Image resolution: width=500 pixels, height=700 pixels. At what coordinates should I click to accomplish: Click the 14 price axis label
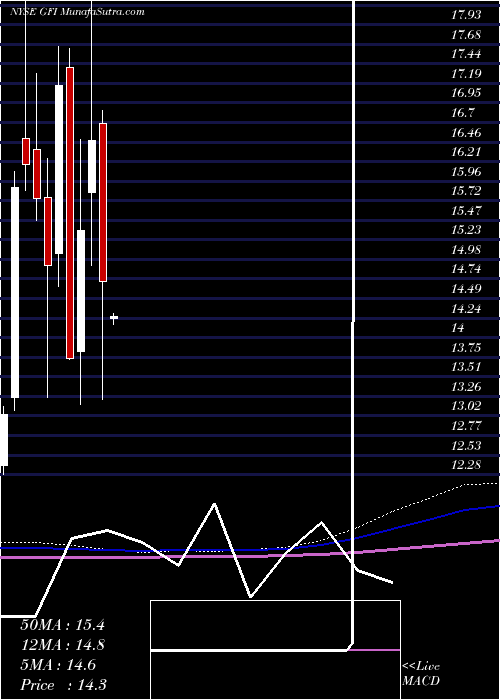click(458, 328)
